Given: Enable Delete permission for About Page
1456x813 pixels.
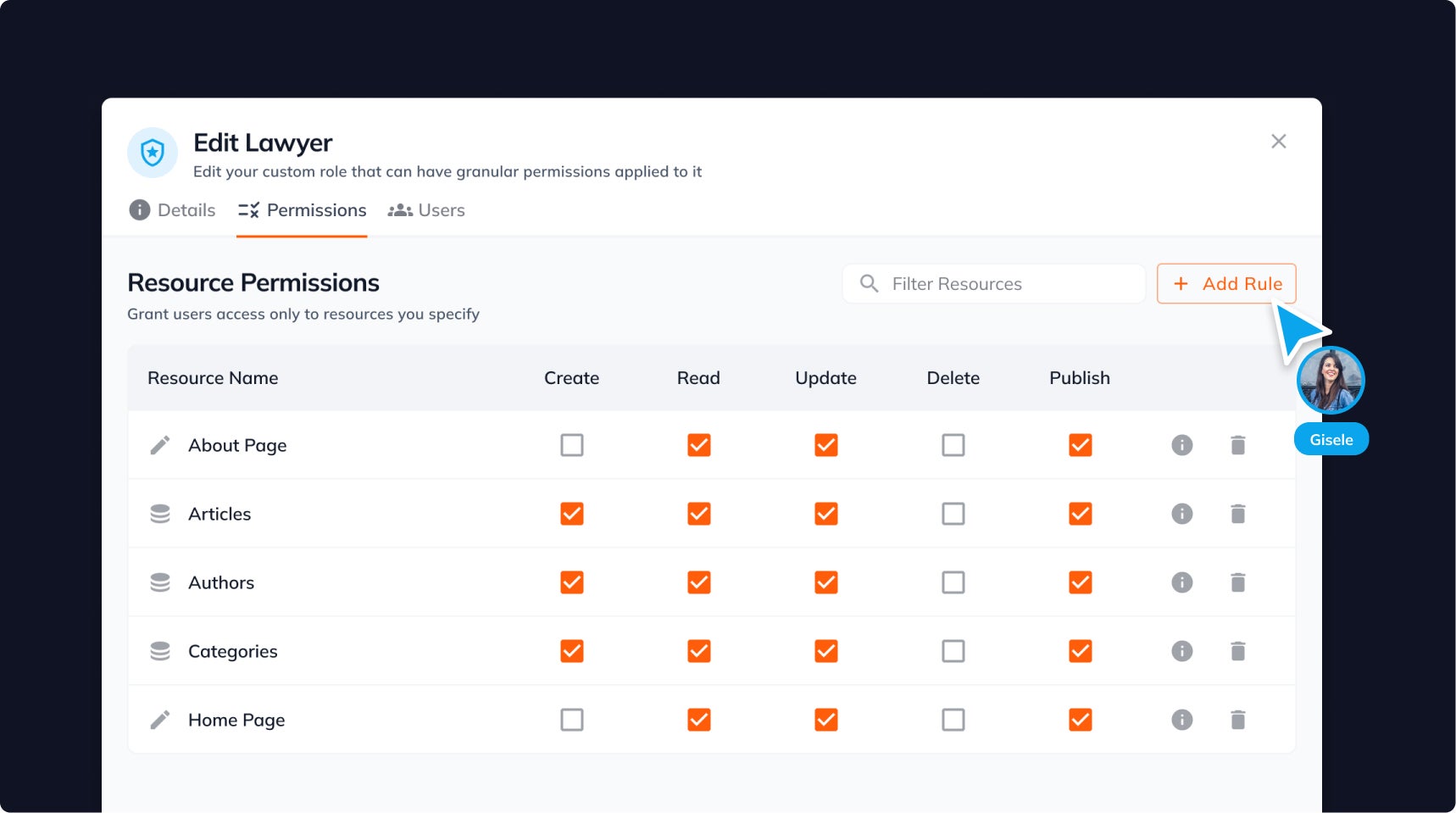Looking at the screenshot, I should point(953,445).
